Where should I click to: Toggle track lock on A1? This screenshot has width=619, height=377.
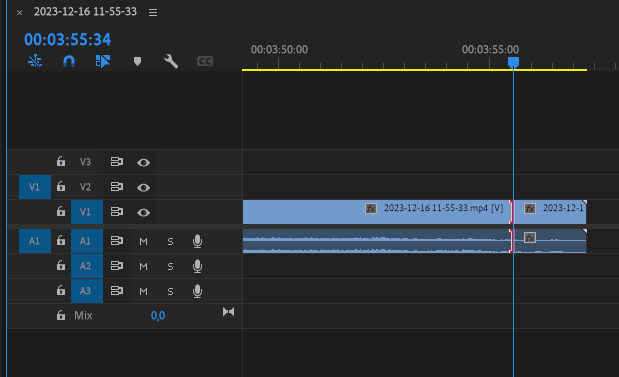[61, 240]
